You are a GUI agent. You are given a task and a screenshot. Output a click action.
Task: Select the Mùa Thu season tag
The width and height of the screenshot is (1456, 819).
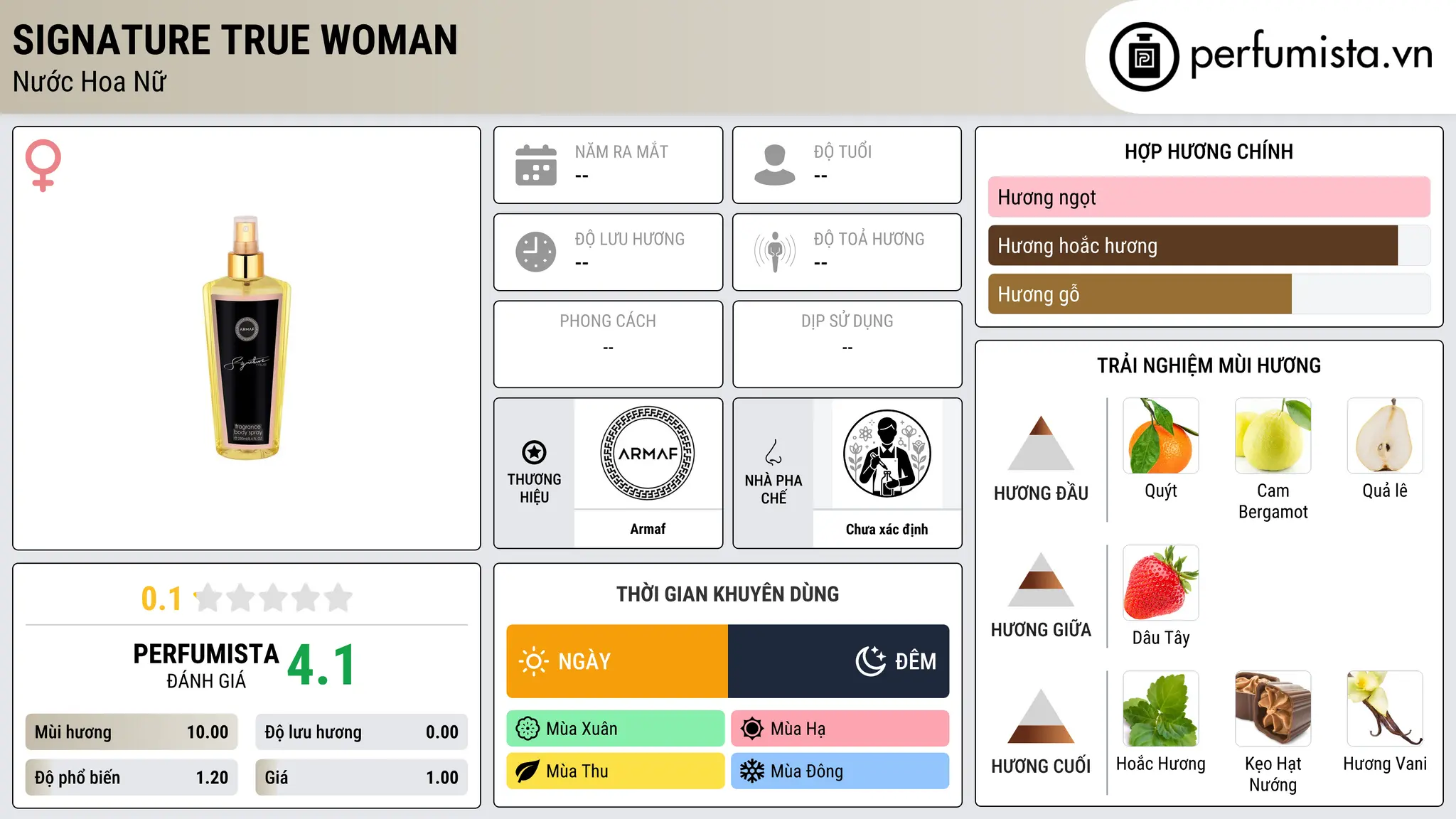point(616,771)
